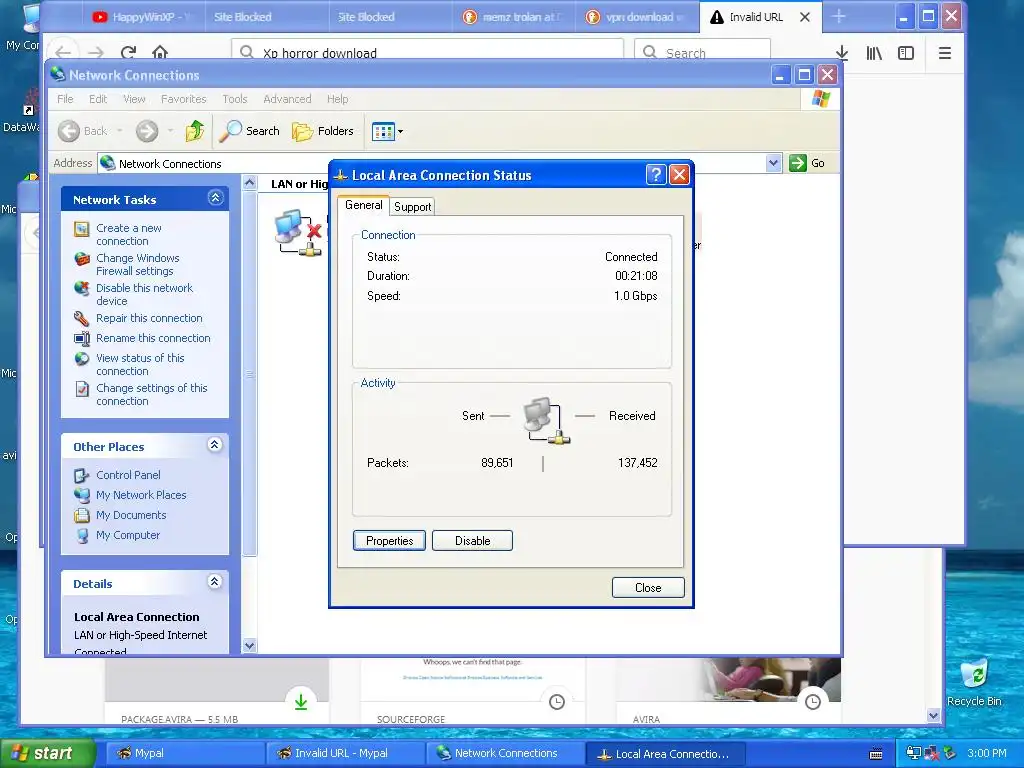This screenshot has height=768, width=1024.
Task: Click the Create a new connection icon
Action: pos(82,229)
